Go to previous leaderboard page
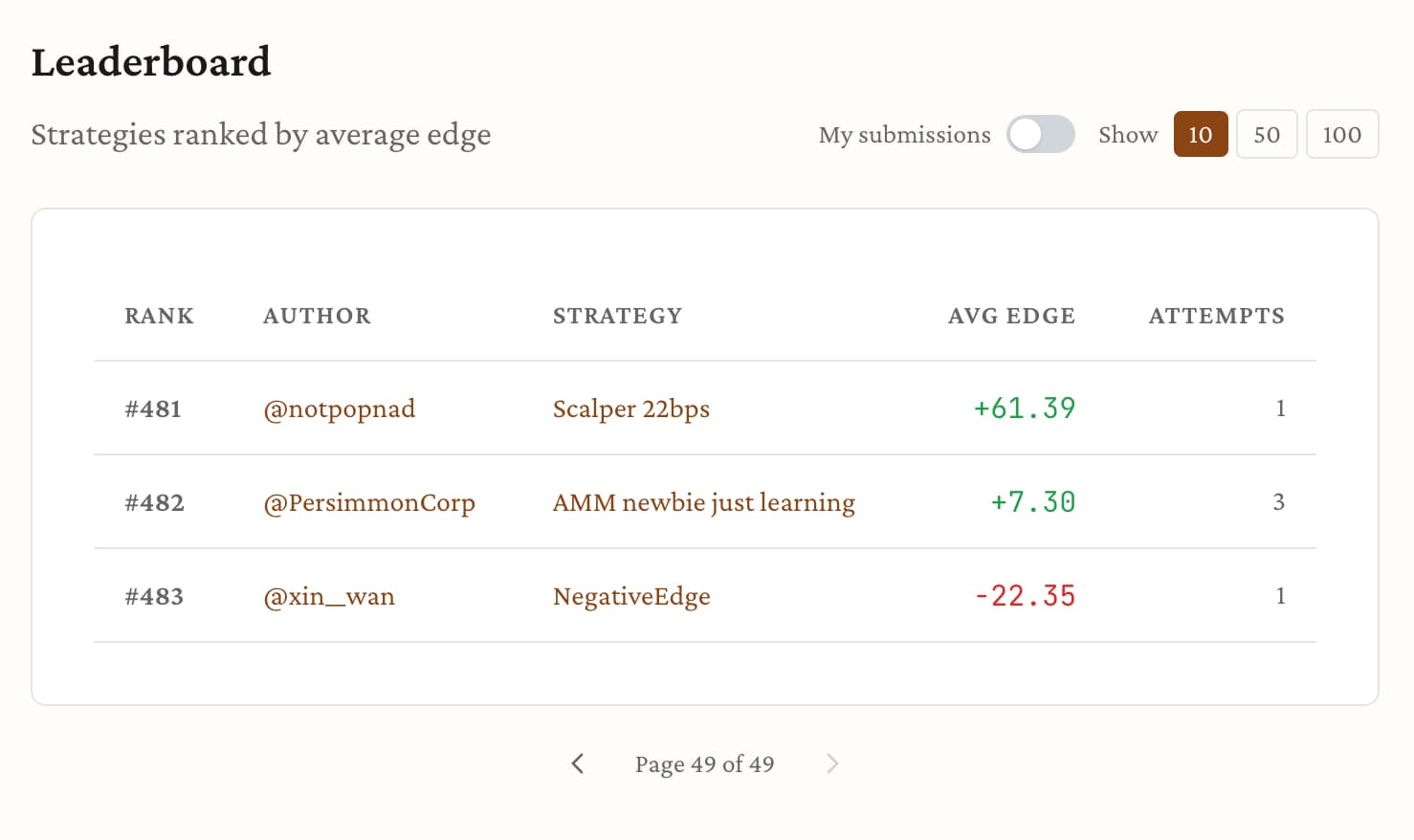Image resolution: width=1414 pixels, height=840 pixels. (577, 763)
